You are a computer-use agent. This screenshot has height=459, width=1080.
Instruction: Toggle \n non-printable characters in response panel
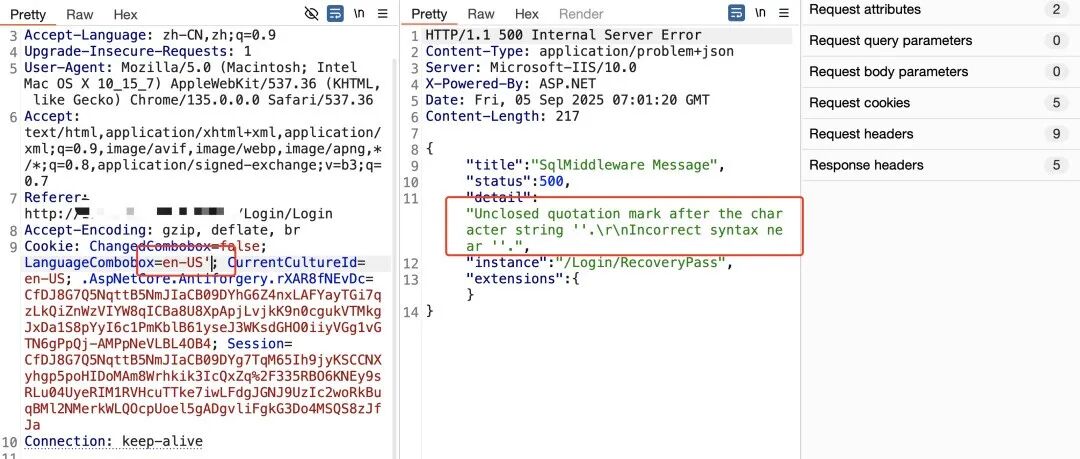760,13
